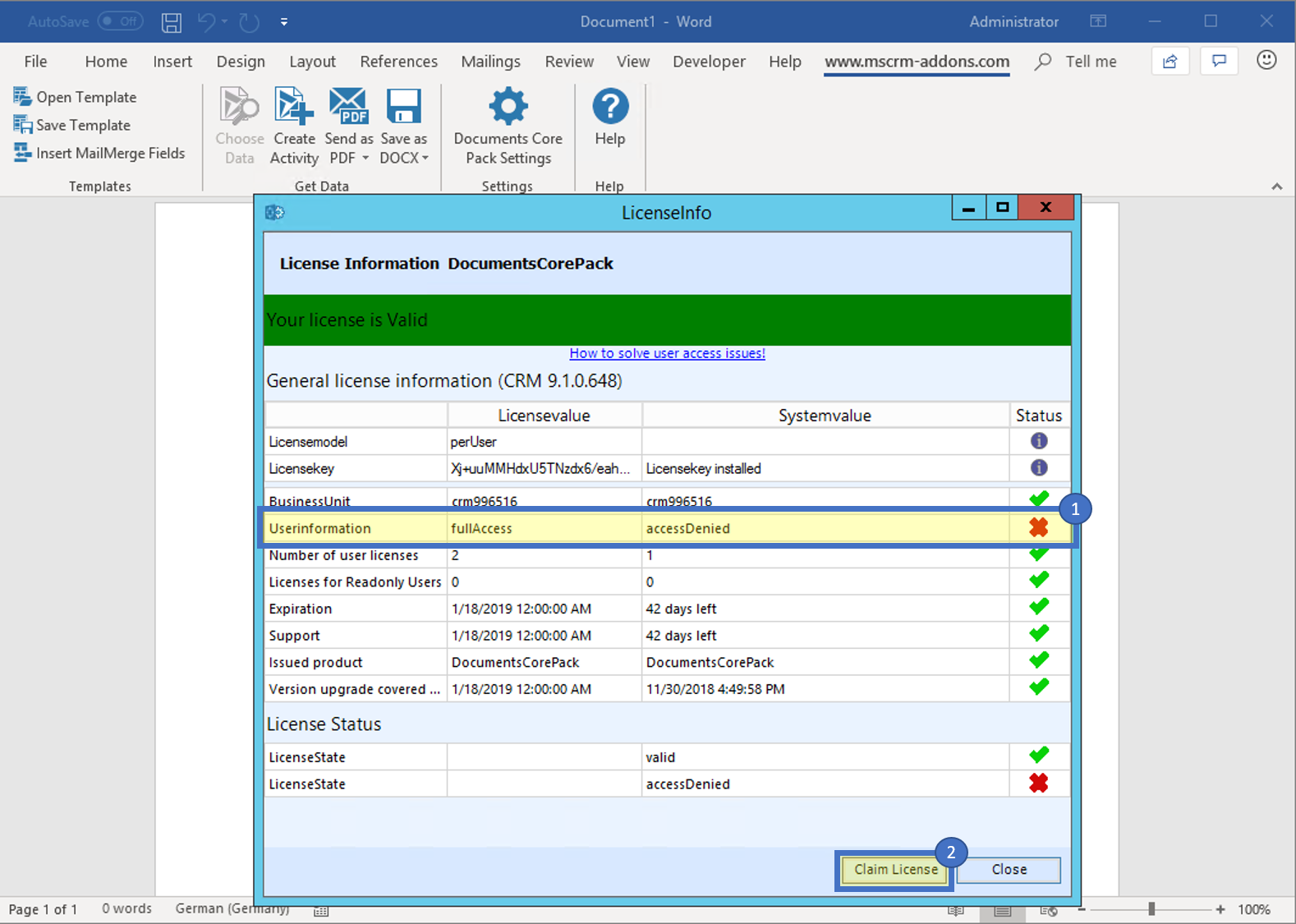Image resolution: width=1296 pixels, height=924 pixels.
Task: Click Insert MailMerge Fields
Action: pyautogui.click(x=99, y=153)
